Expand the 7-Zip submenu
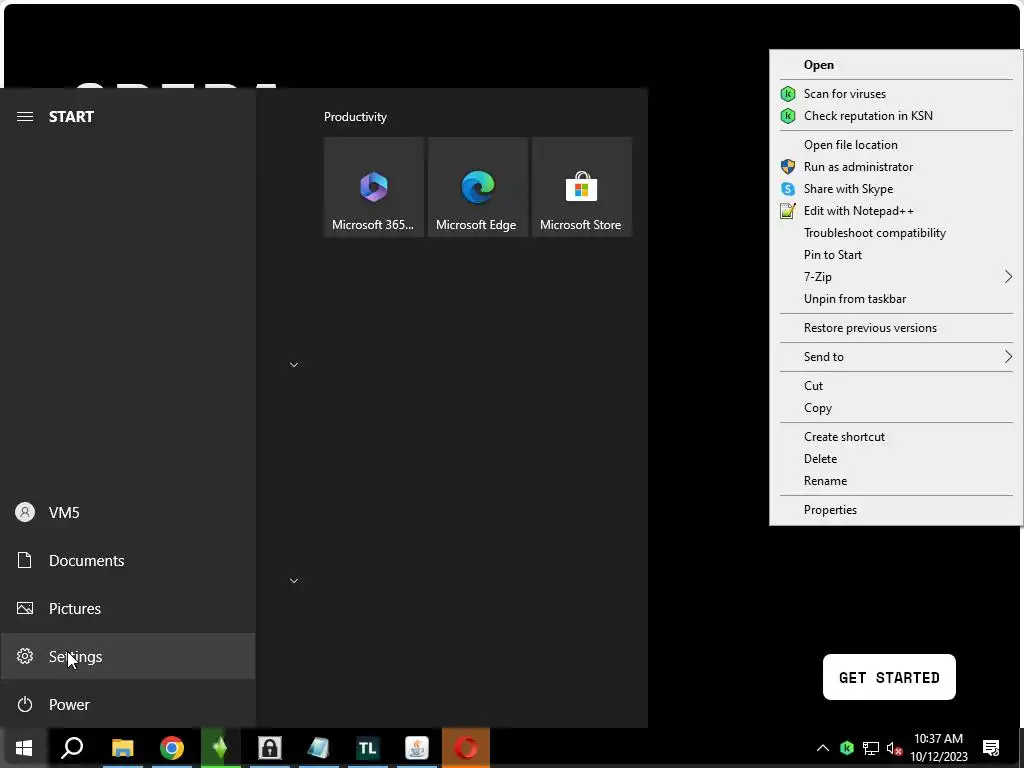Image resolution: width=1024 pixels, height=768 pixels. (x=896, y=277)
